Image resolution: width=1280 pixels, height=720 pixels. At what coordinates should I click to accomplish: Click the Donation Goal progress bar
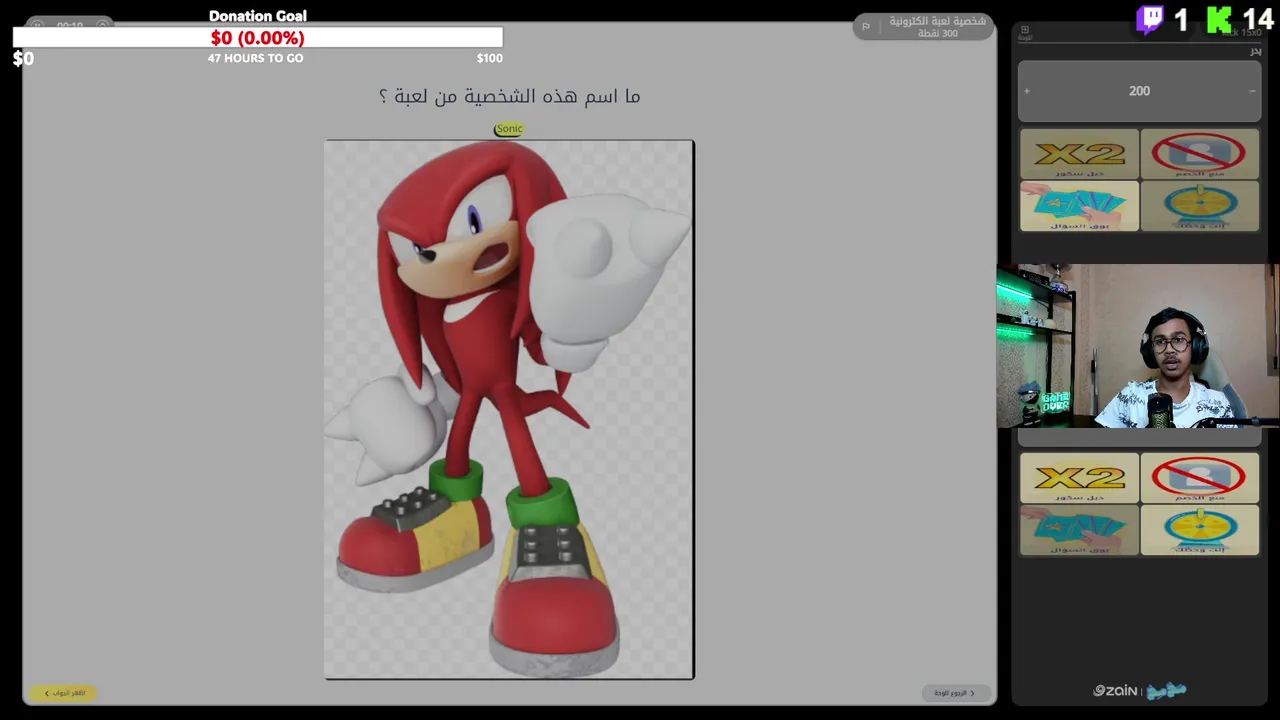point(257,38)
